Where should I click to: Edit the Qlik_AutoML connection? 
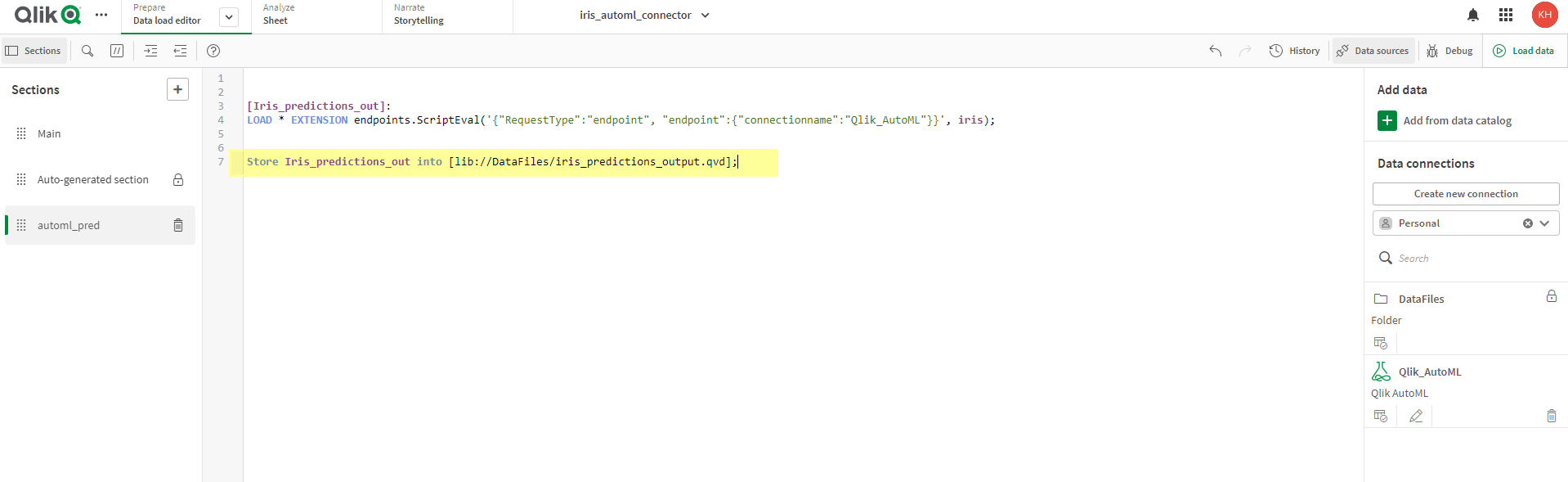click(1416, 416)
